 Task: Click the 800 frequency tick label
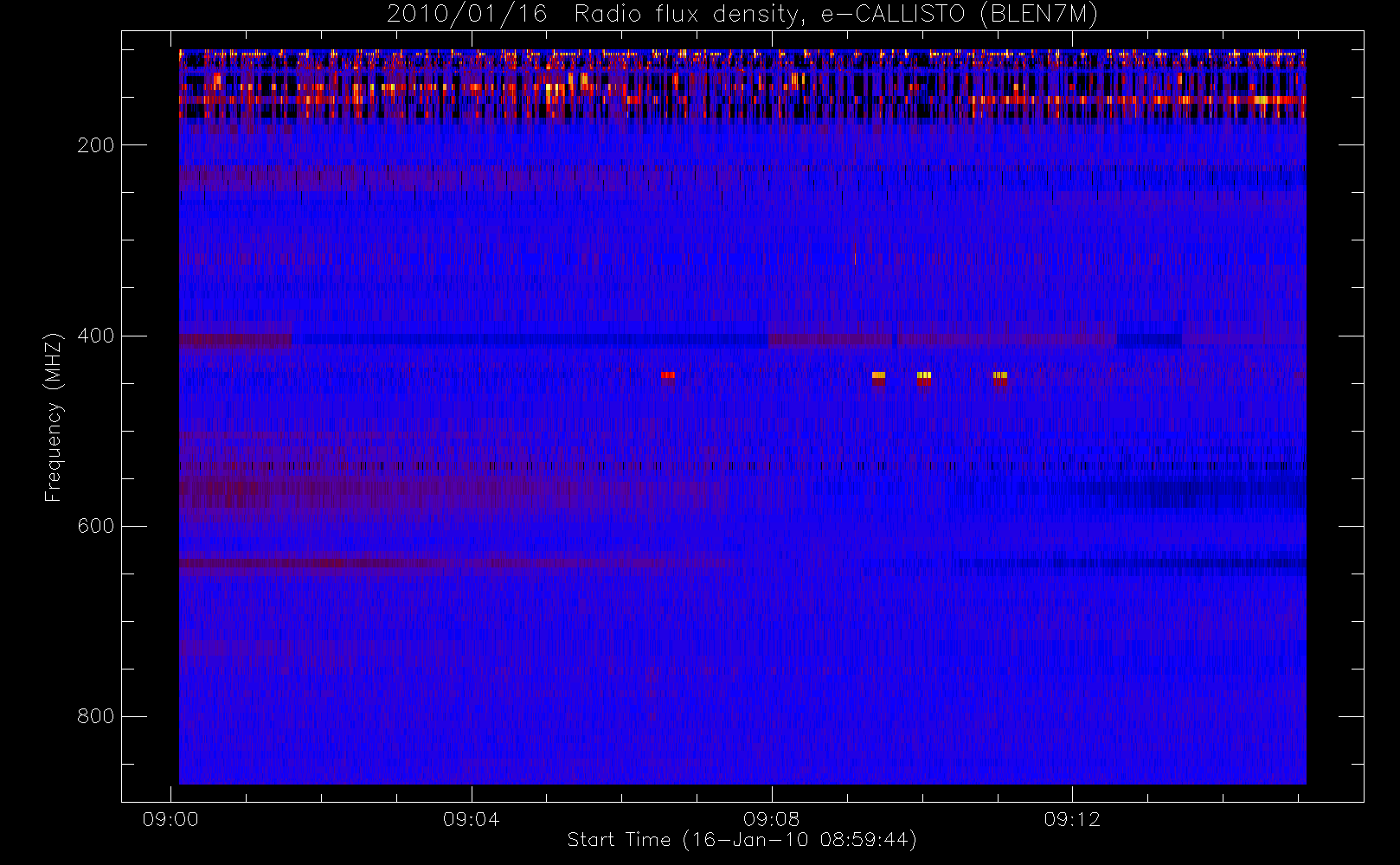pos(96,716)
